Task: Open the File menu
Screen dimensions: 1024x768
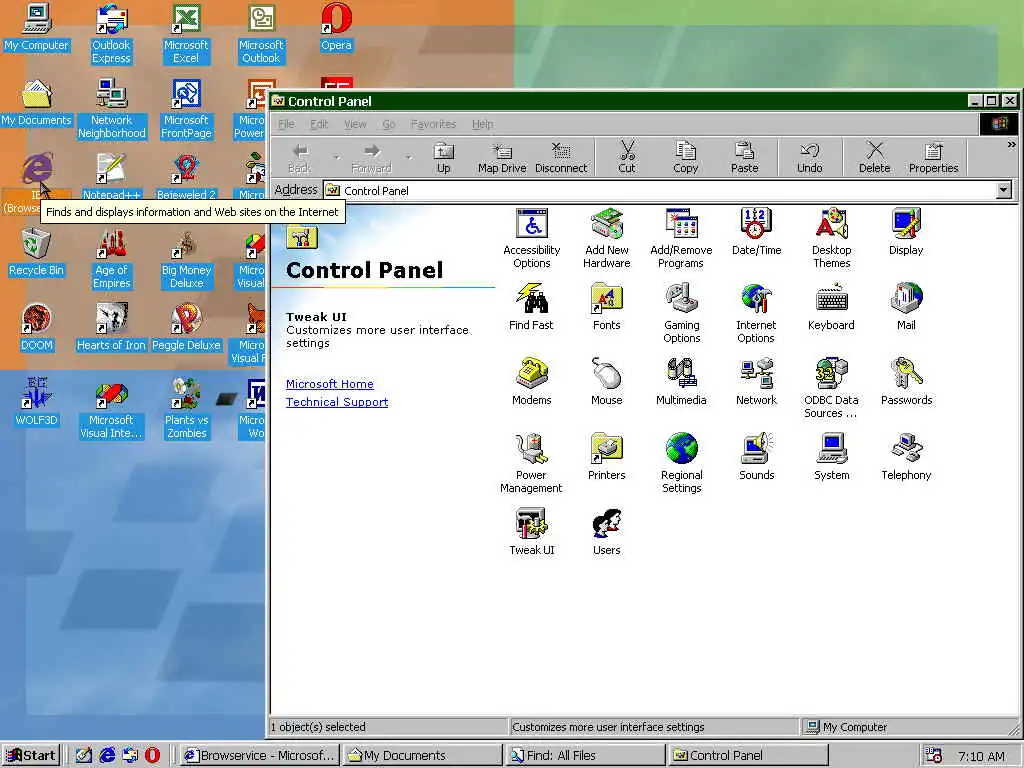Action: [286, 124]
